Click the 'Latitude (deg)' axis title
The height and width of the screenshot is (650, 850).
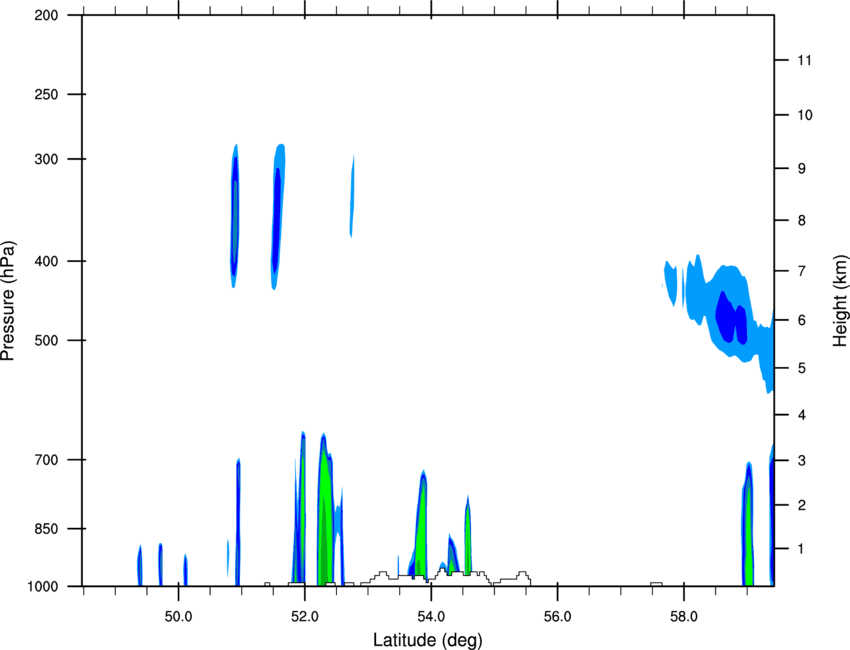[x=427, y=640]
